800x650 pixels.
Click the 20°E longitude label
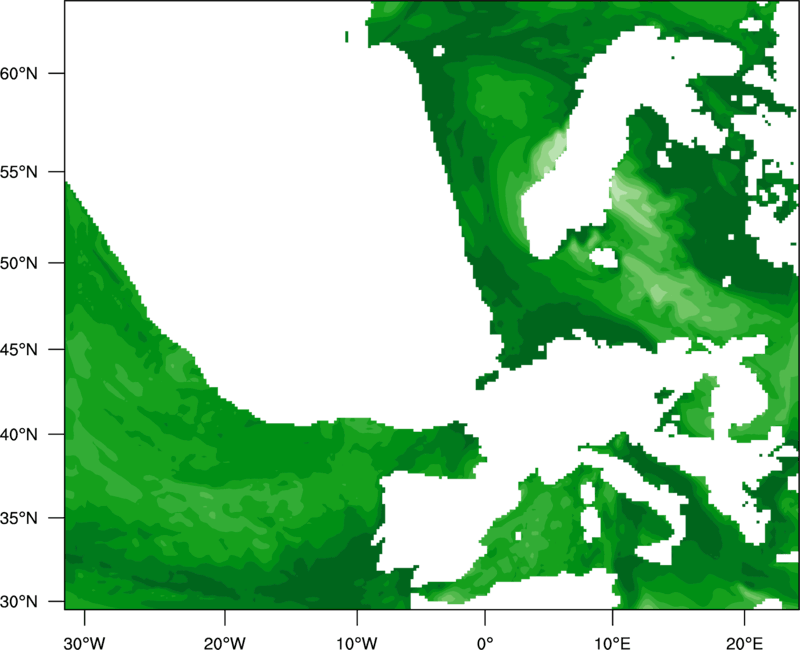pos(744,643)
